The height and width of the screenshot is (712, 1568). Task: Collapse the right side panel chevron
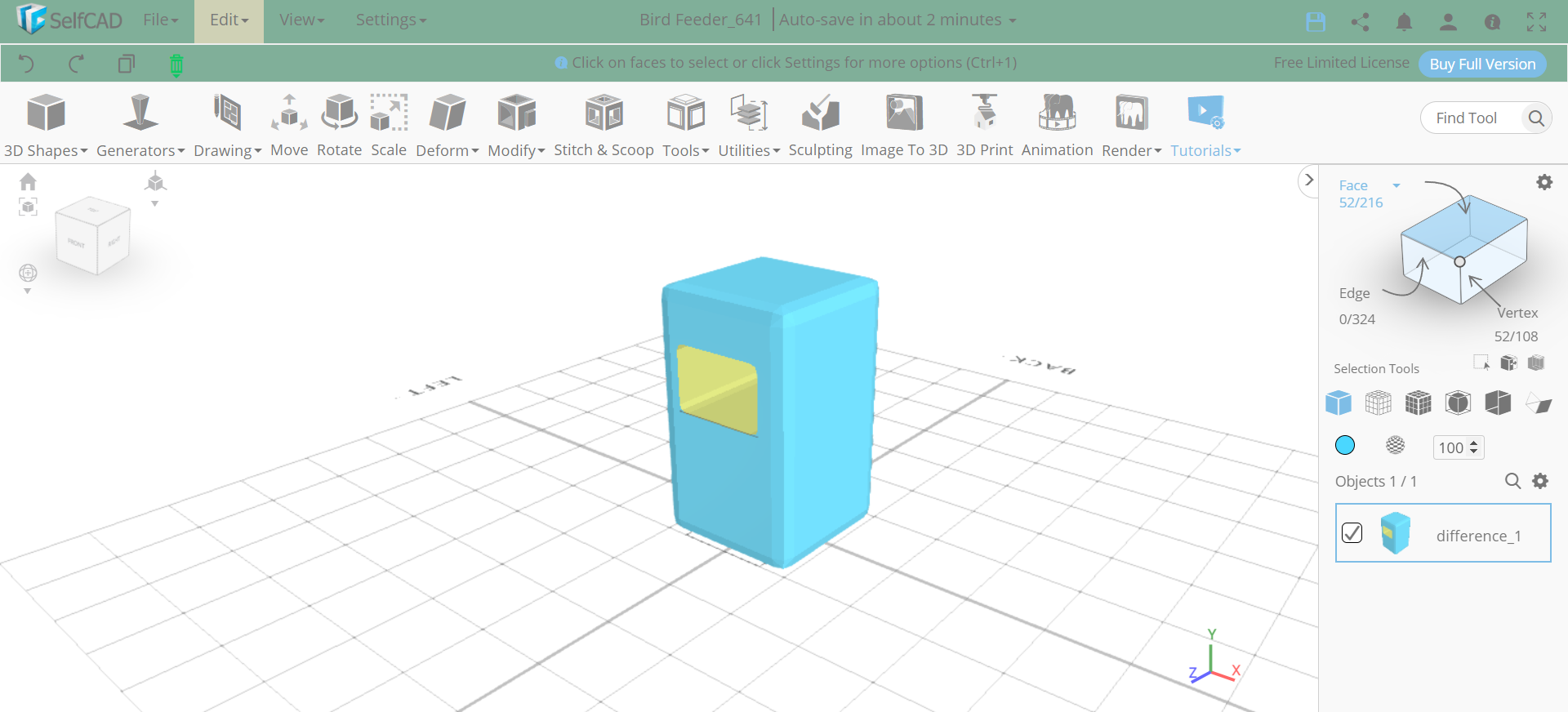(x=1309, y=180)
